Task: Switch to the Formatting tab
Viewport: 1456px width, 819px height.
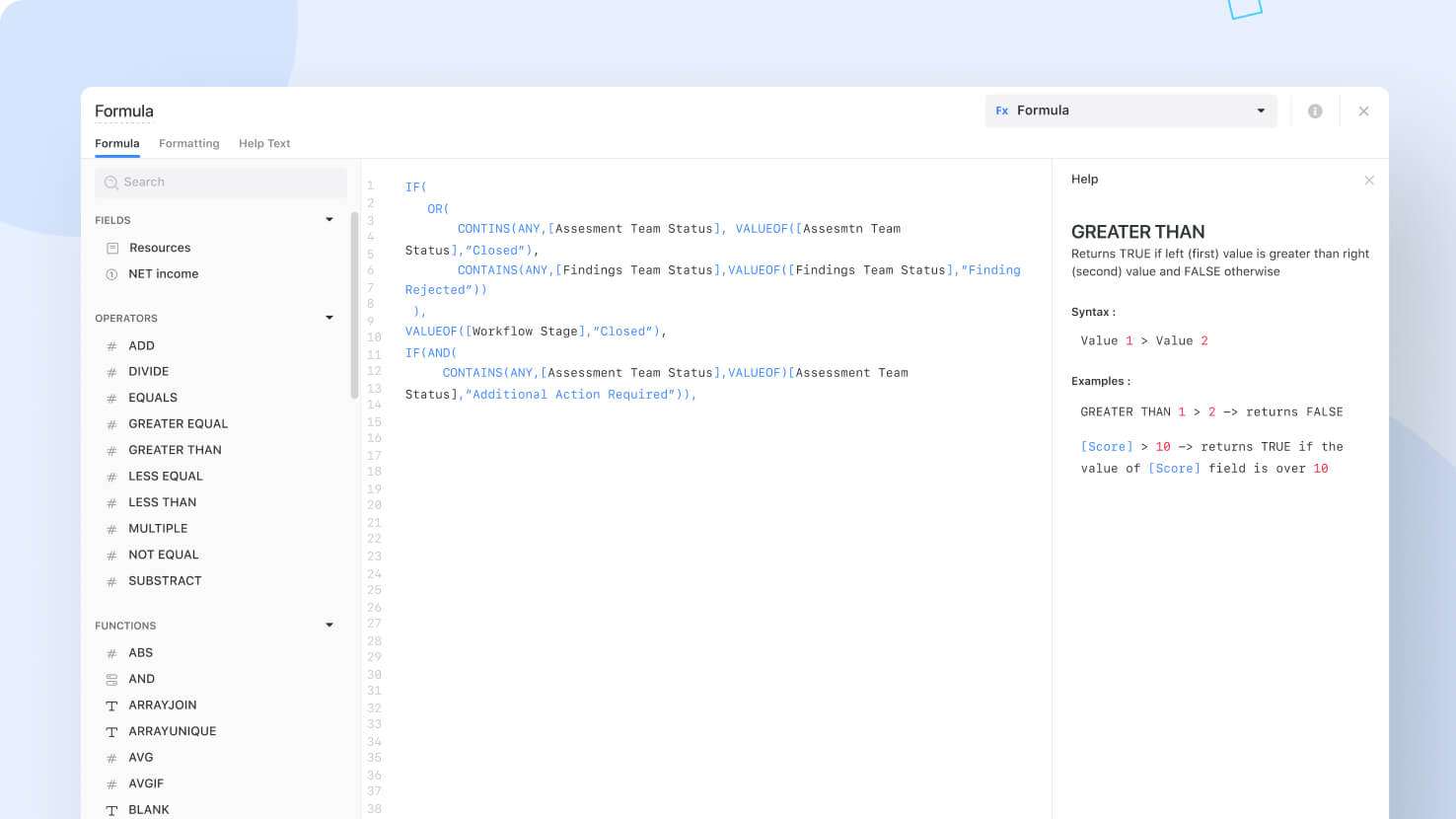Action: point(188,143)
